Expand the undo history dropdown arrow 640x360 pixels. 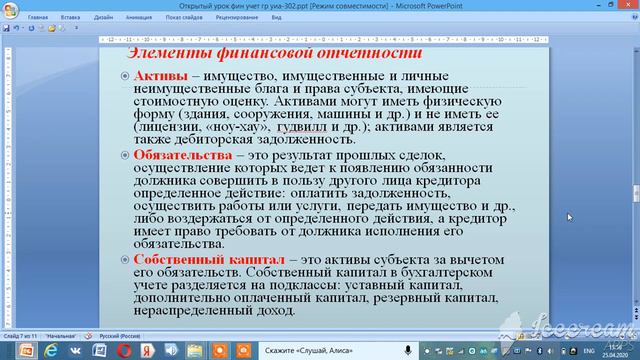(x=23, y=28)
